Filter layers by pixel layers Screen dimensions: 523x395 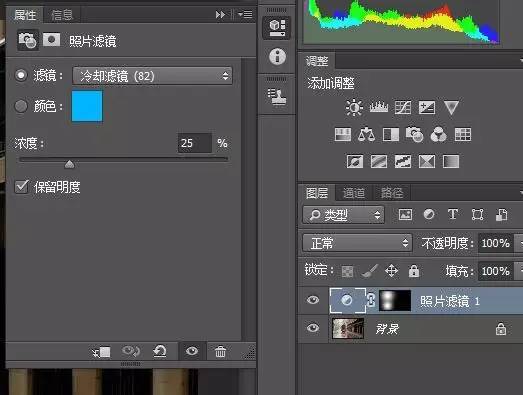[x=405, y=215]
